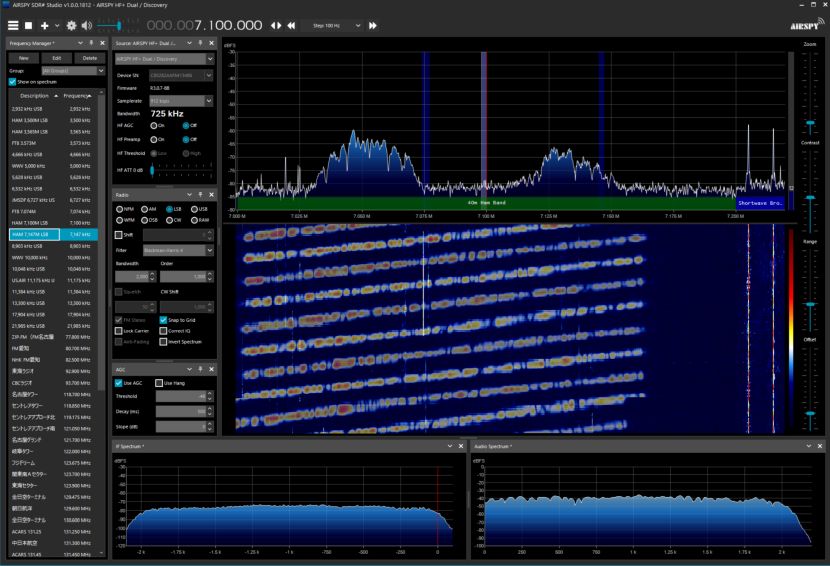Sort by Description column header
This screenshot has width=830, height=566.
tap(34, 96)
